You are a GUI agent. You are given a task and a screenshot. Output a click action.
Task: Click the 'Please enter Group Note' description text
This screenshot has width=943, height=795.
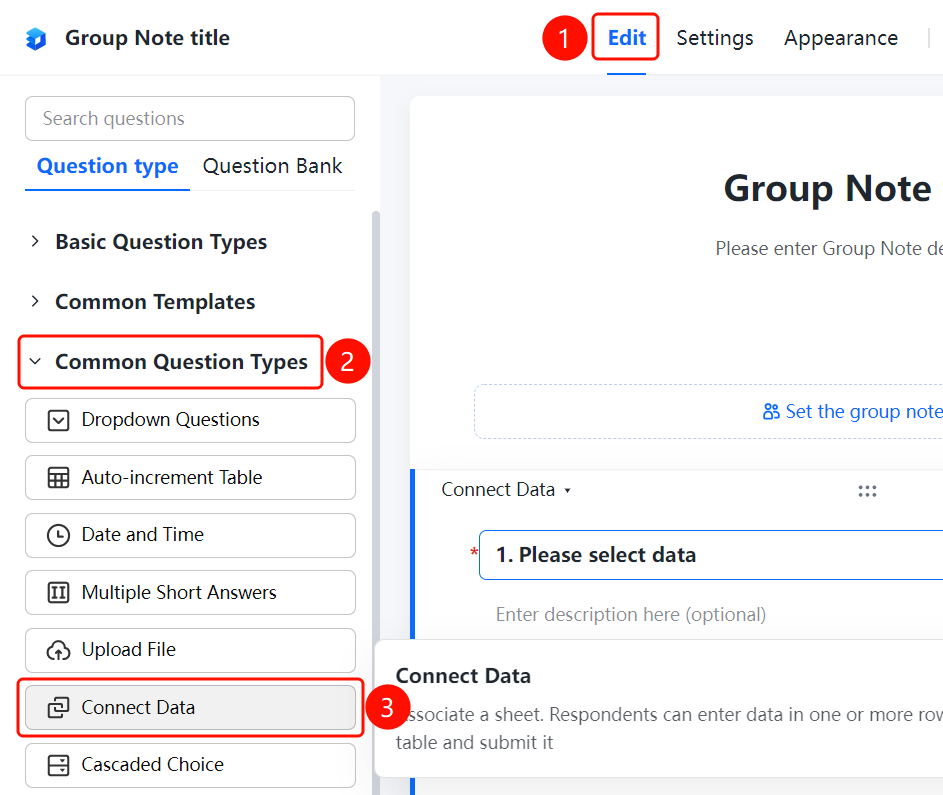pos(829,248)
